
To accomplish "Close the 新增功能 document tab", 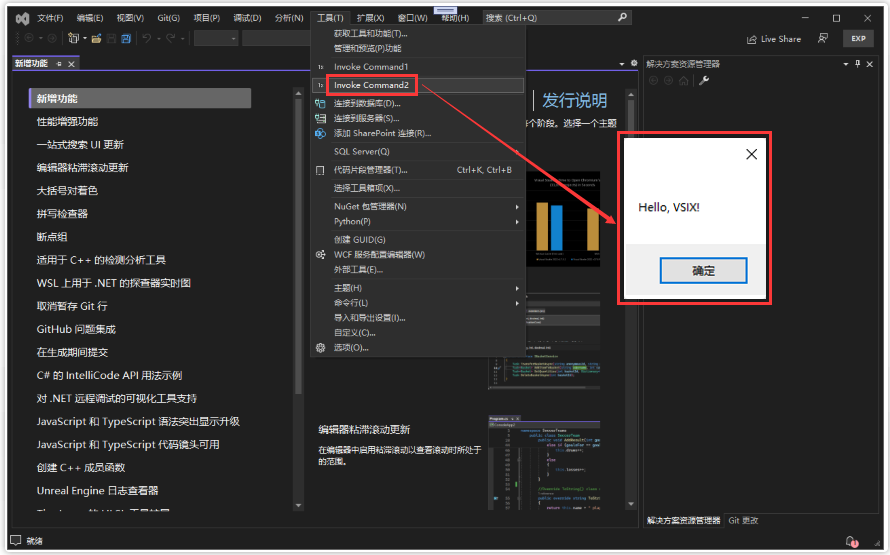I will pos(72,64).
